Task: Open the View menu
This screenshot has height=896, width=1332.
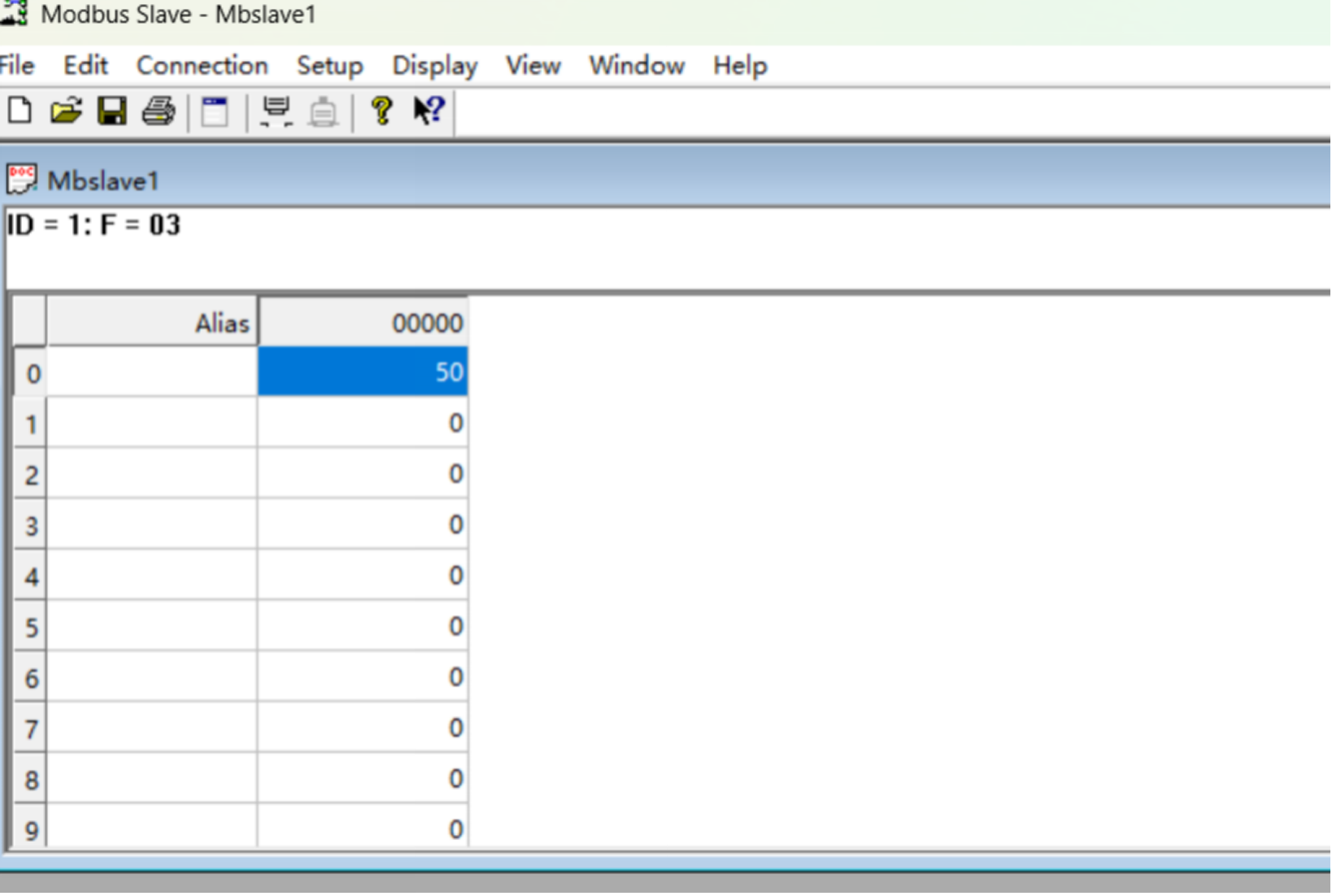Action: [533, 66]
